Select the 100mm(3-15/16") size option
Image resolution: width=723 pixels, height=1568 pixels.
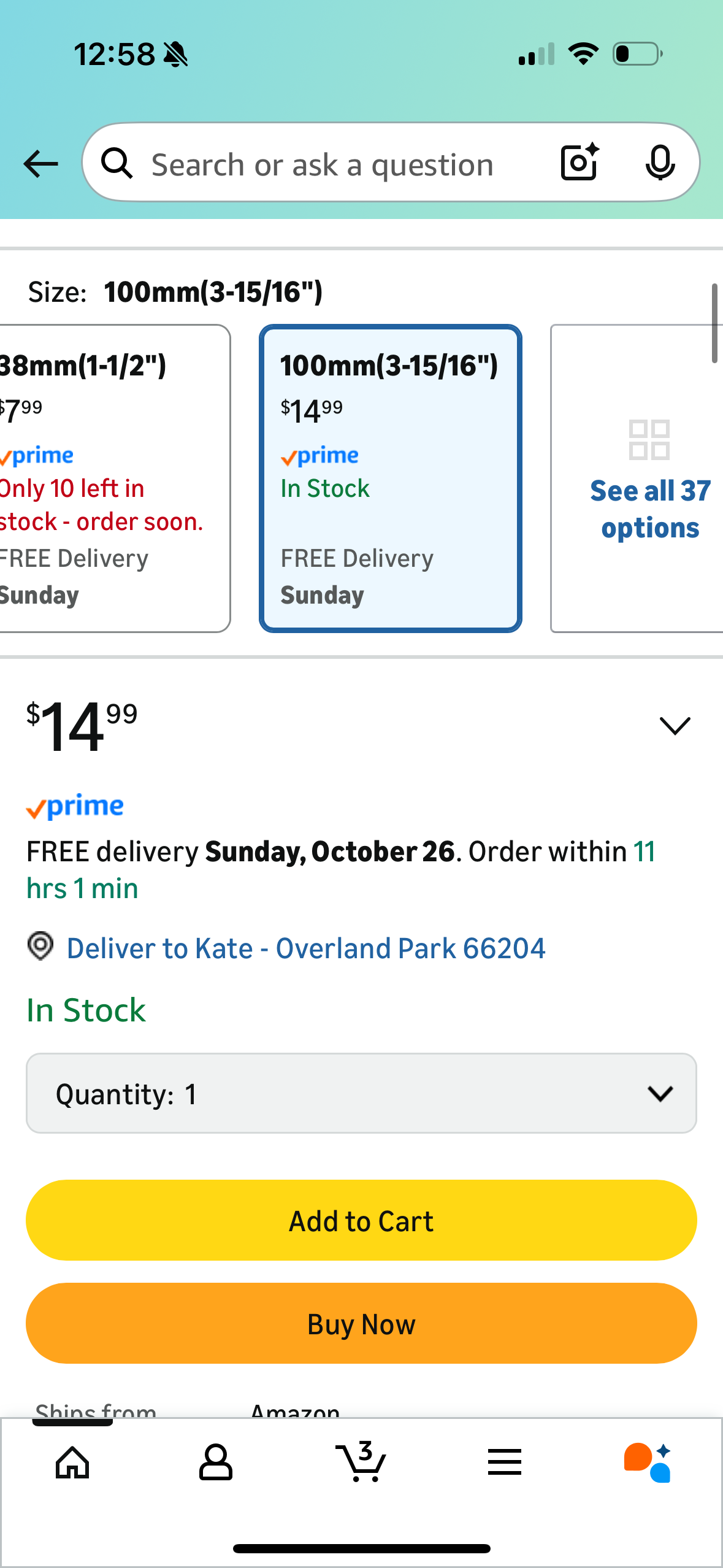(391, 478)
